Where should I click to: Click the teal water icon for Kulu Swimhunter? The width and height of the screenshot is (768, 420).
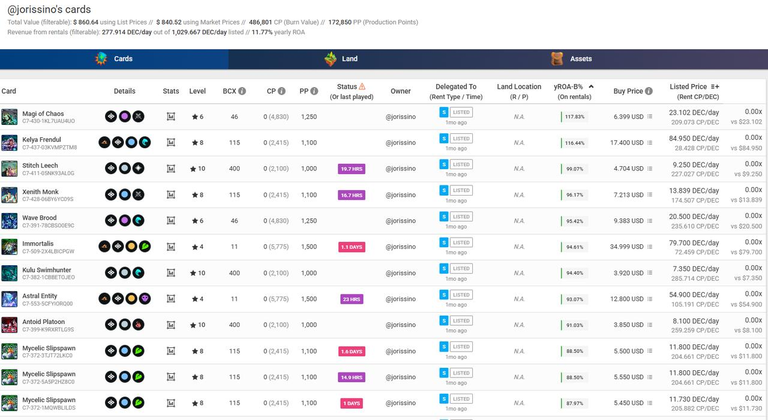pos(139,273)
